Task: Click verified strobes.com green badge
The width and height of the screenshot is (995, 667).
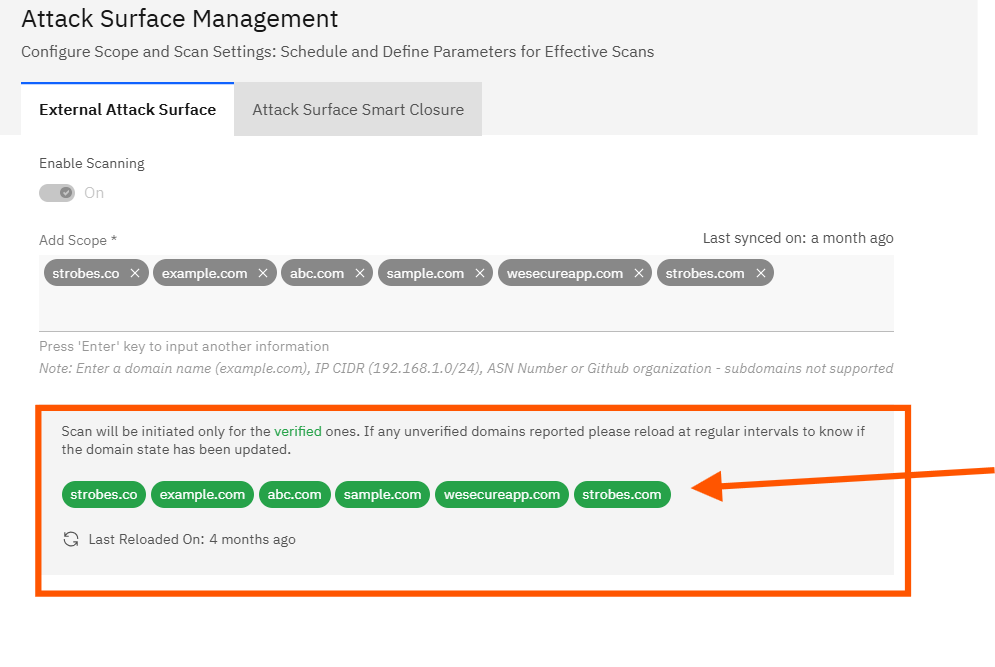Action: [622, 494]
